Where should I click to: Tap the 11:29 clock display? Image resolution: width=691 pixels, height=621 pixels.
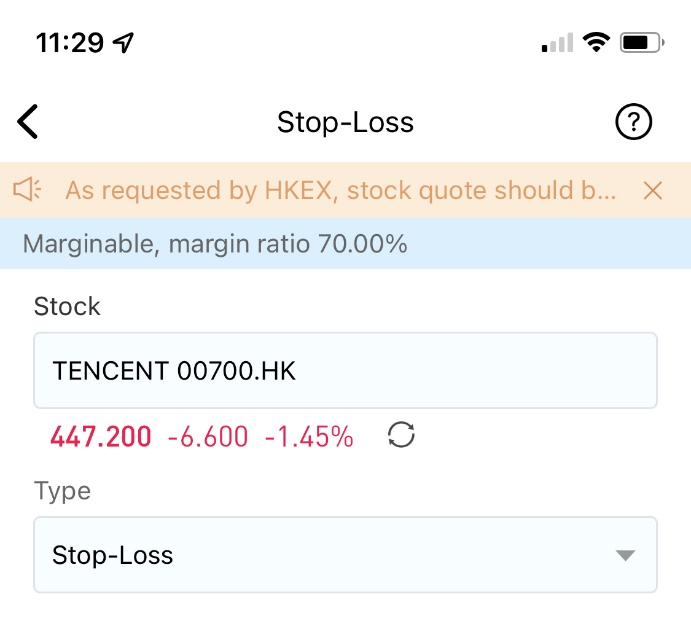pyautogui.click(x=70, y=43)
